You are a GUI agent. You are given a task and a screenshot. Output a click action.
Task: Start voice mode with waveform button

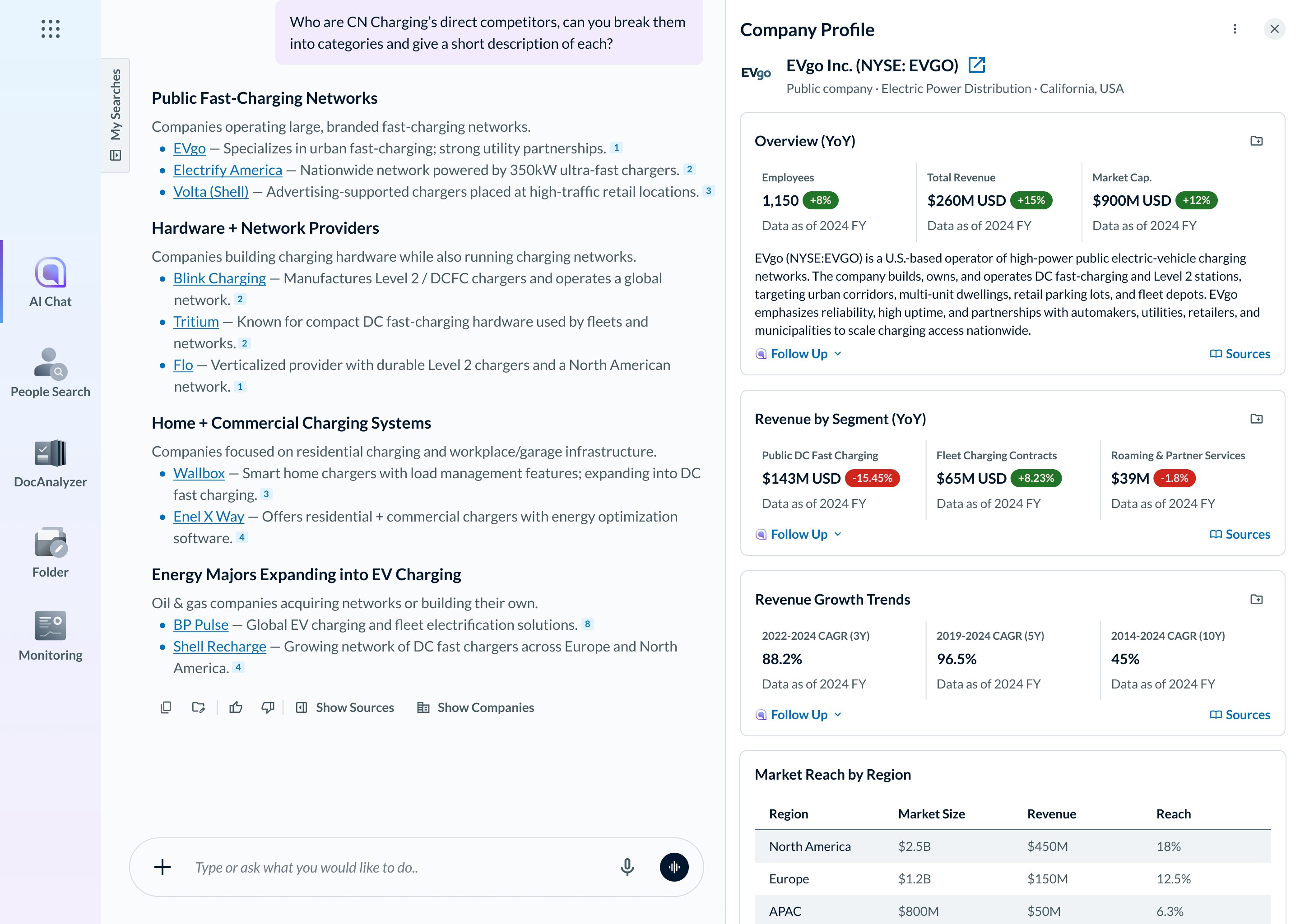pyautogui.click(x=674, y=867)
